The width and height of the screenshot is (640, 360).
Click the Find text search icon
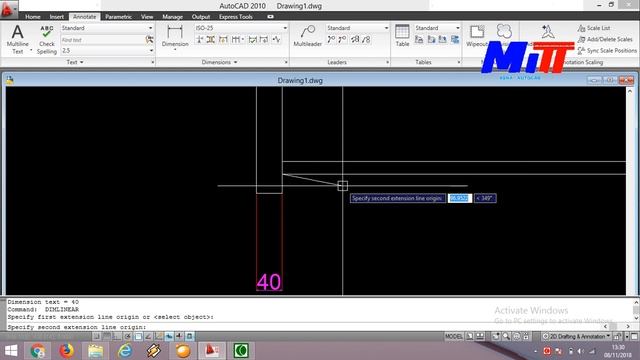(149, 40)
